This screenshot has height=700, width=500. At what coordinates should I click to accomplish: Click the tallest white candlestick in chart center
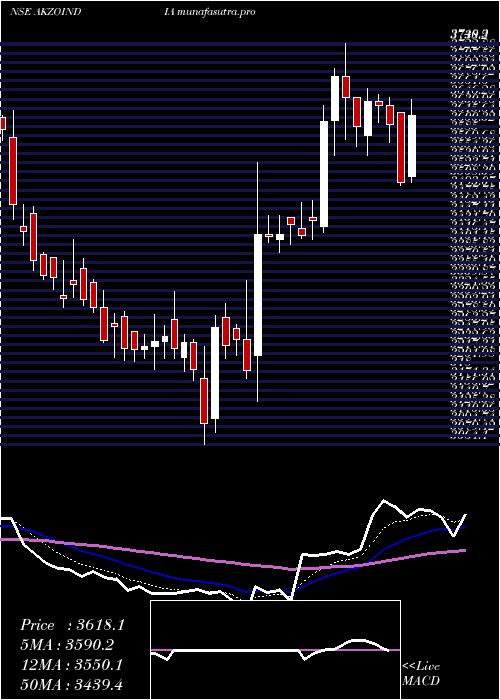click(258, 295)
